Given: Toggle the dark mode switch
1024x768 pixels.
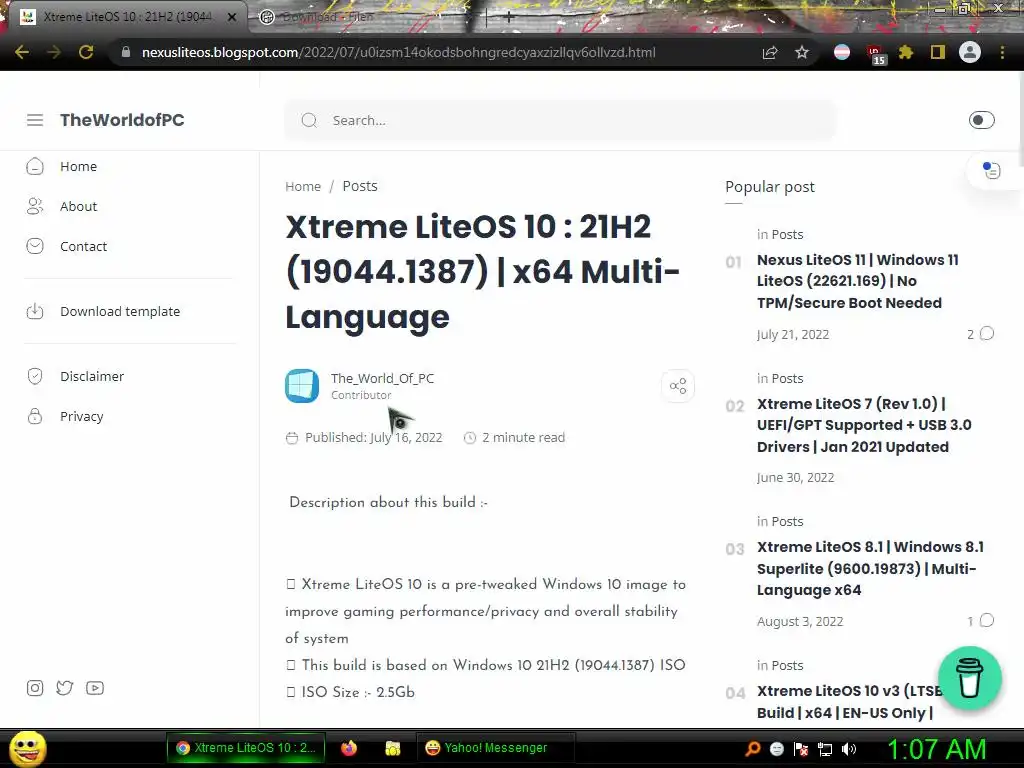Looking at the screenshot, I should coord(982,120).
